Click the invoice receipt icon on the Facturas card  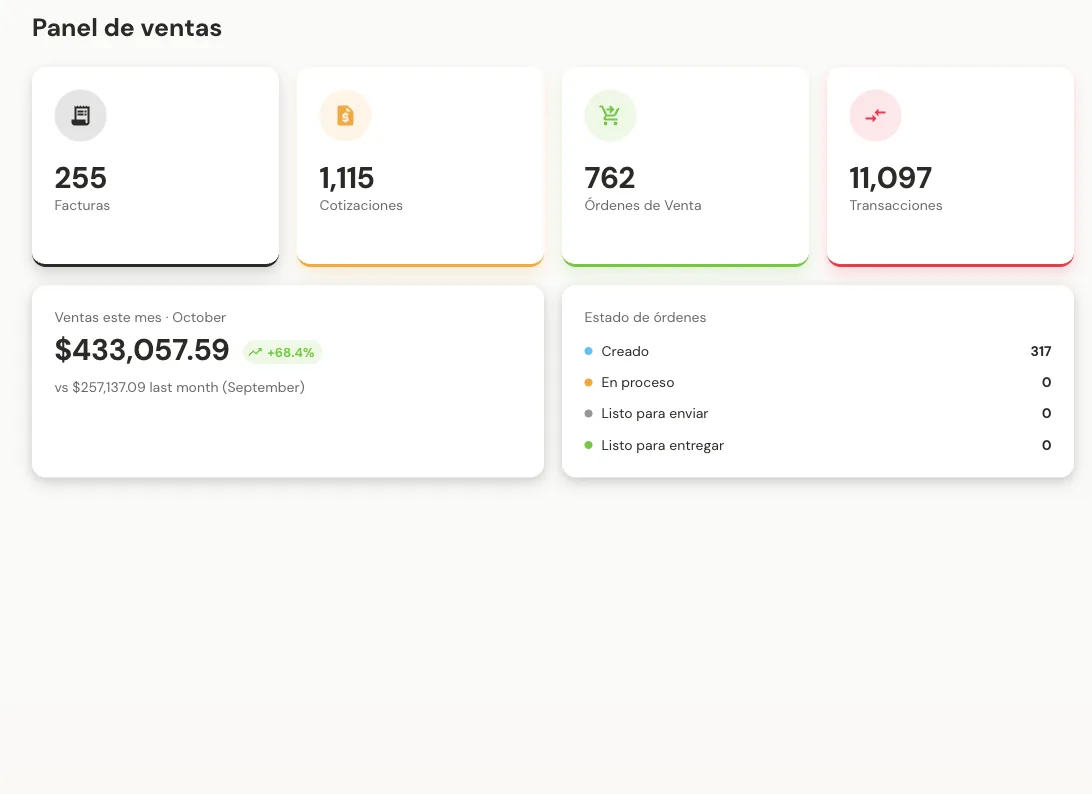[81, 116]
